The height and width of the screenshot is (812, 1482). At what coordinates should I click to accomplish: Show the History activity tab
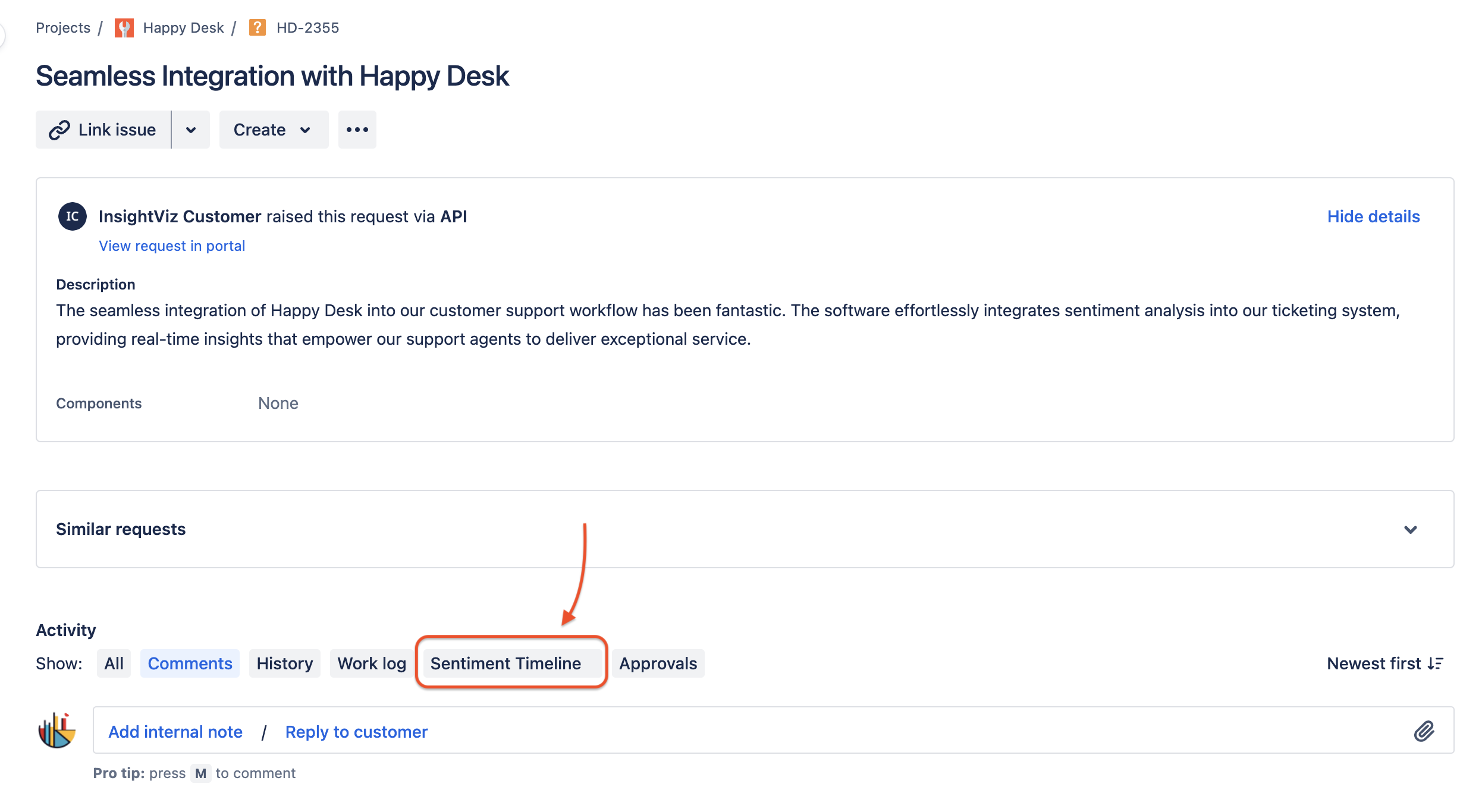[284, 663]
